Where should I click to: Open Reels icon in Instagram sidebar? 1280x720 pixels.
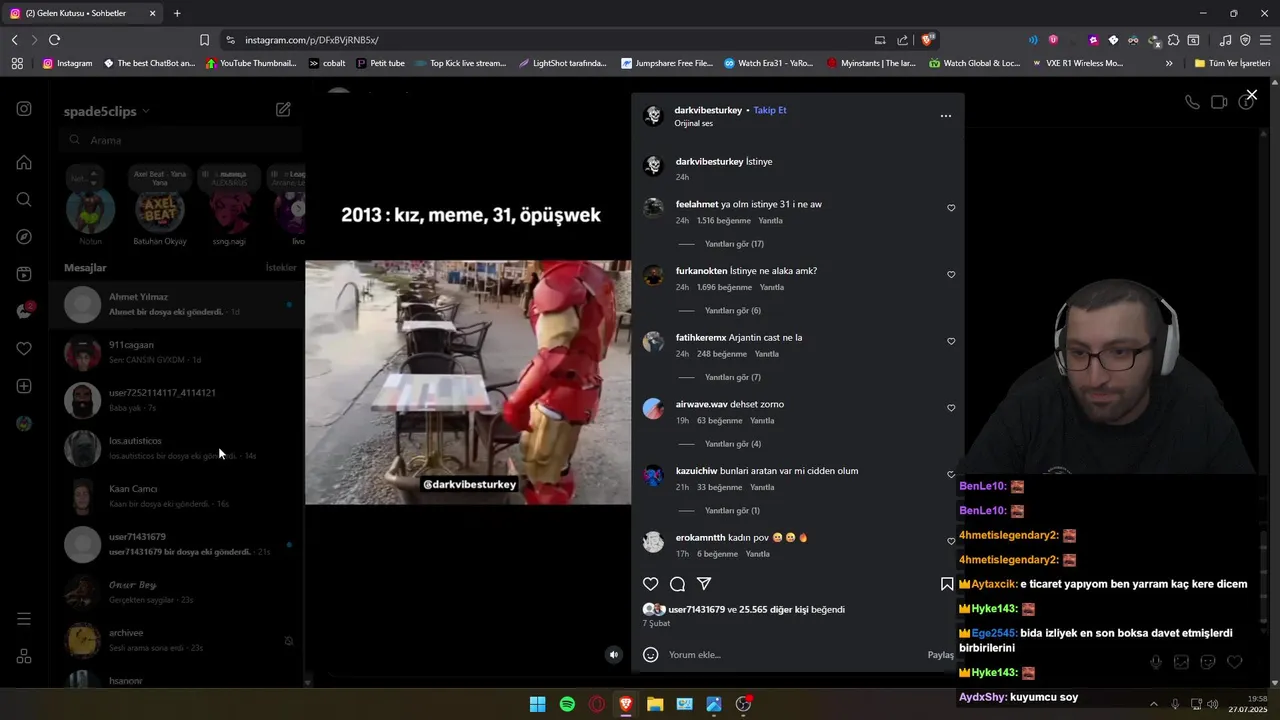click(24, 274)
